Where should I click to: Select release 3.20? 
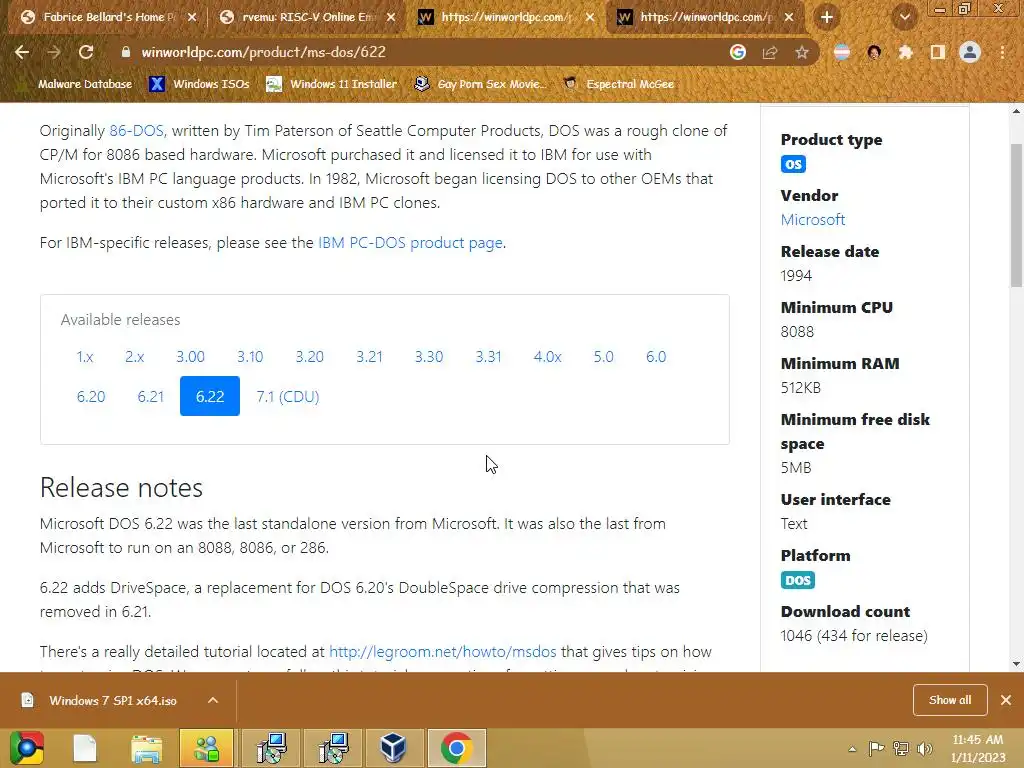(310, 357)
